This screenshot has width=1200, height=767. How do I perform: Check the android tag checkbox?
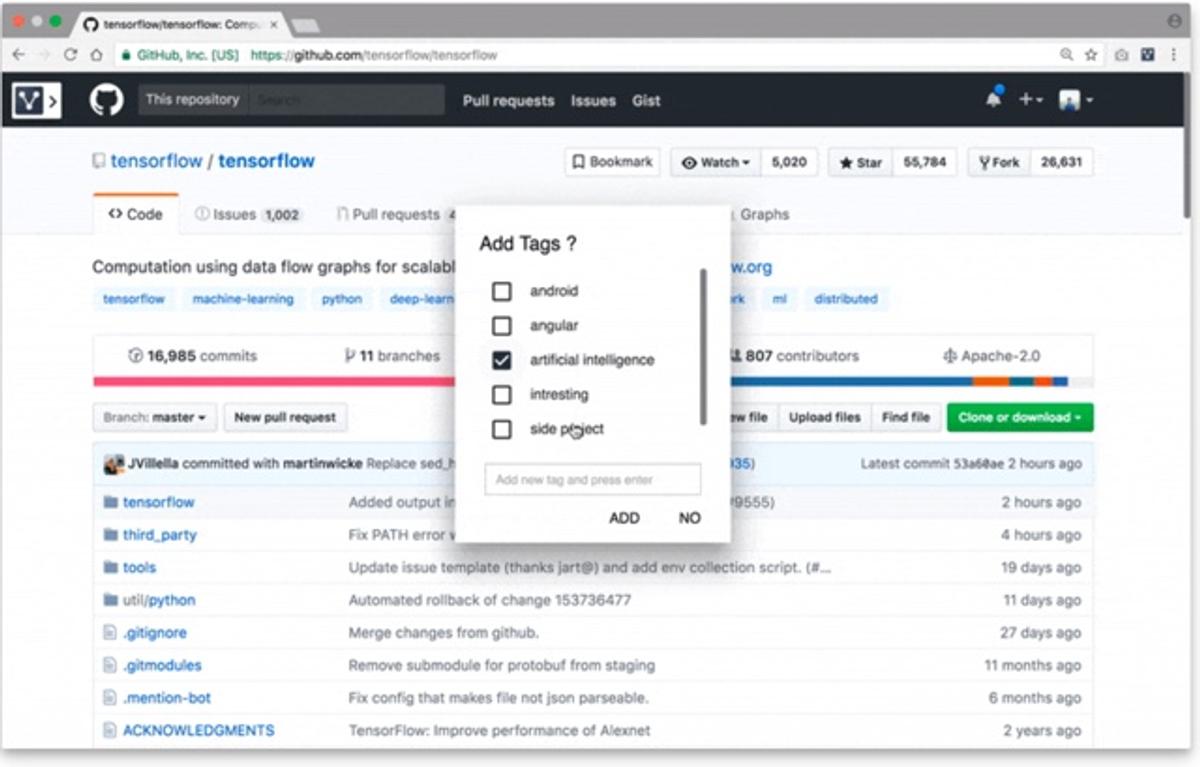tap(502, 291)
